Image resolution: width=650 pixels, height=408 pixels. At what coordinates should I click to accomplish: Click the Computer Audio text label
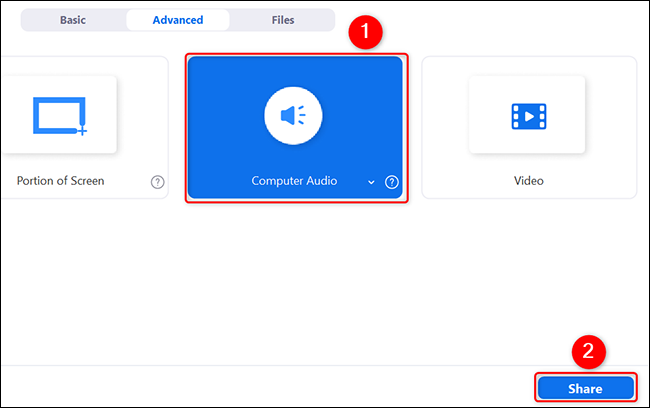coord(294,182)
